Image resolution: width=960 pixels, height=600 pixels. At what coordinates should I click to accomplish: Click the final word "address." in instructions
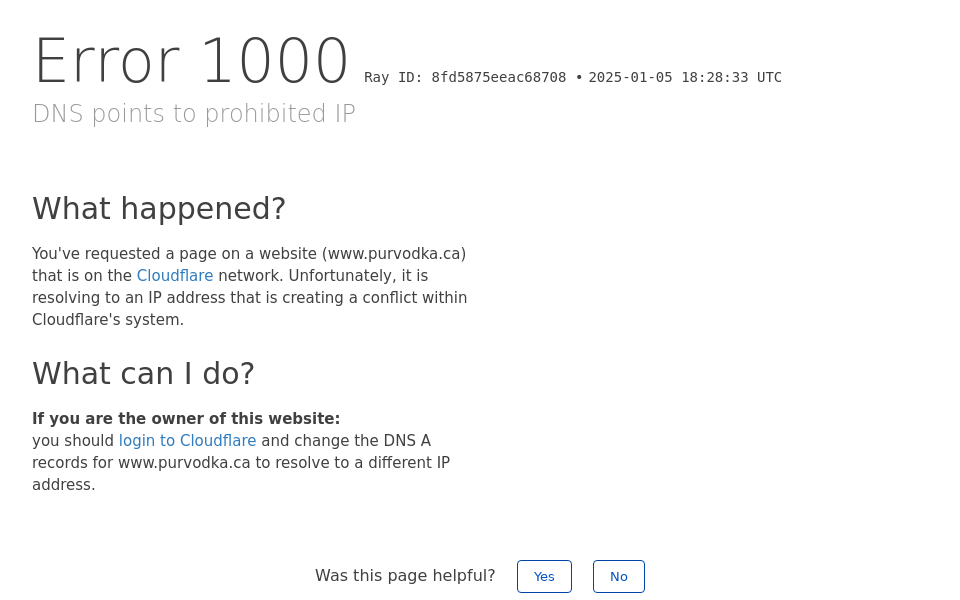coord(64,485)
